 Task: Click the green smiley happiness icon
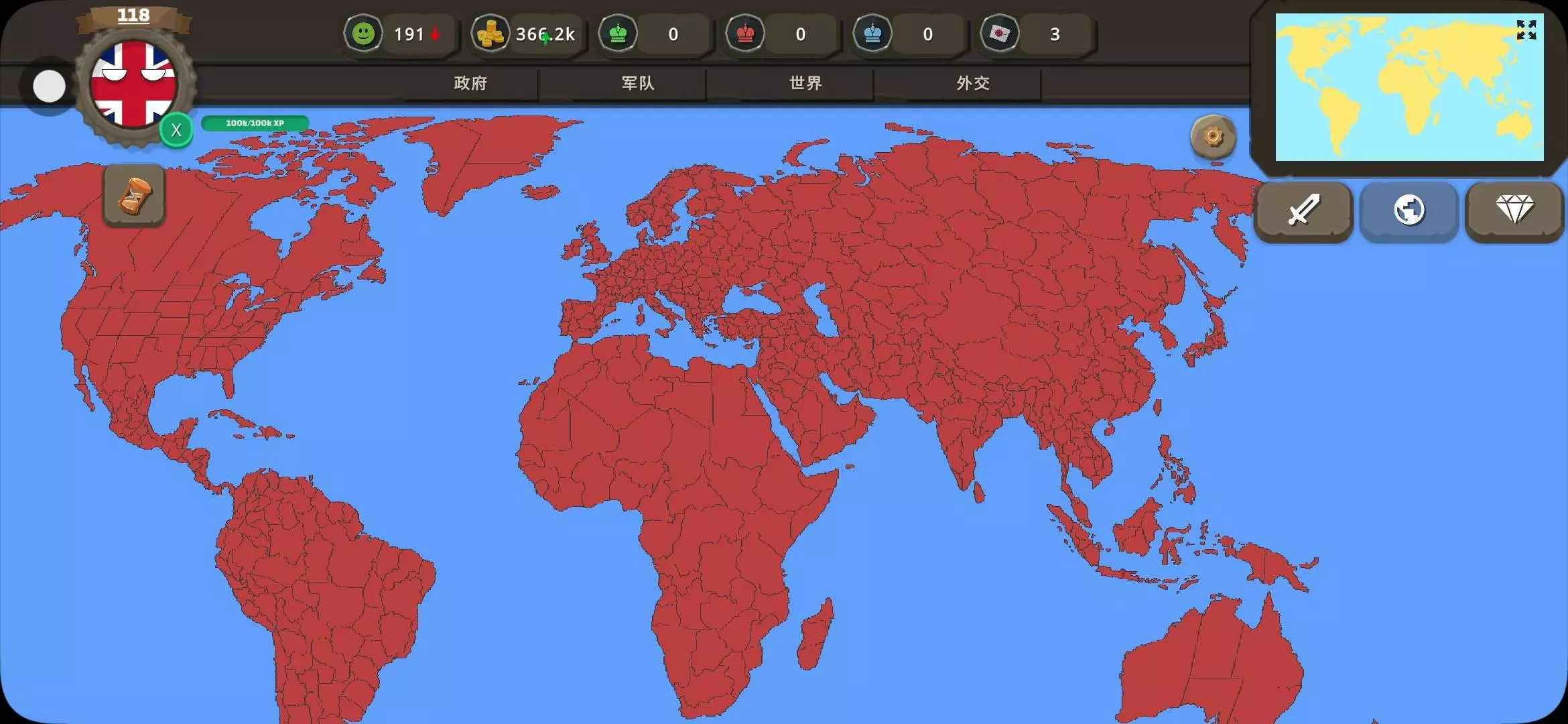tap(363, 34)
